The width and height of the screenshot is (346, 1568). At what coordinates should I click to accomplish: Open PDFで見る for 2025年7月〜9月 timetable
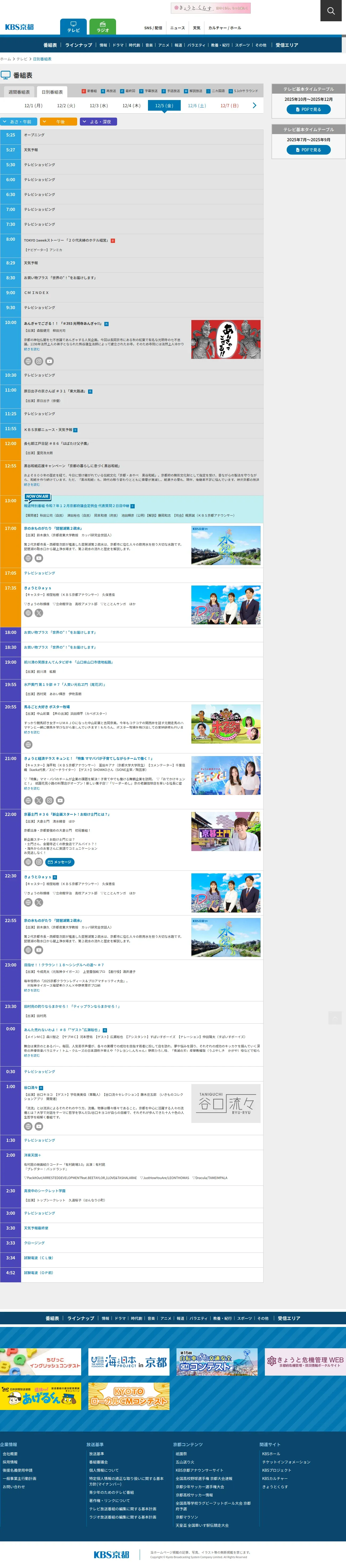tap(309, 150)
